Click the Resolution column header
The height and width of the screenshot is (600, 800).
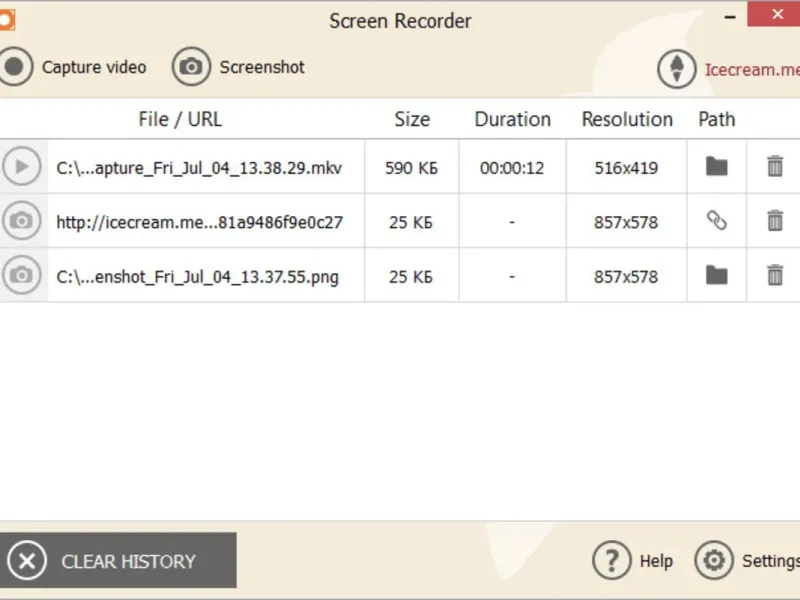[627, 119]
